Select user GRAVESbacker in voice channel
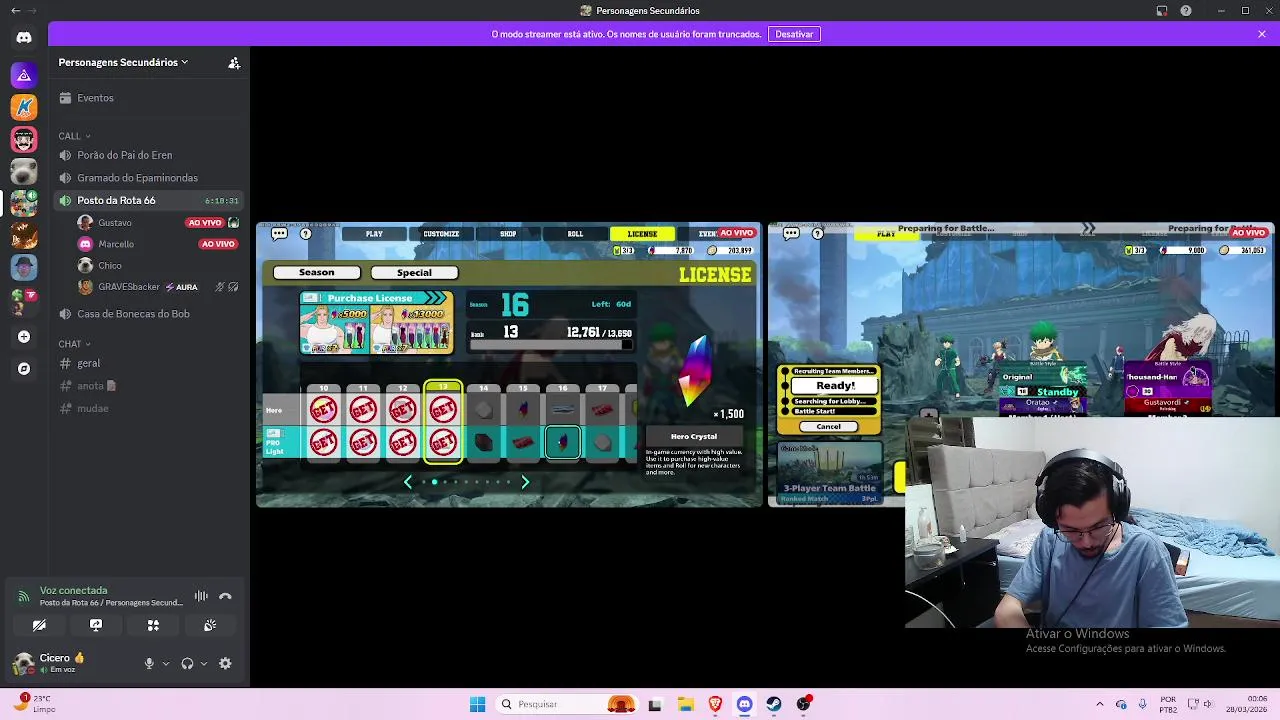Screen dimensions: 1280x720 [x=158, y=287]
